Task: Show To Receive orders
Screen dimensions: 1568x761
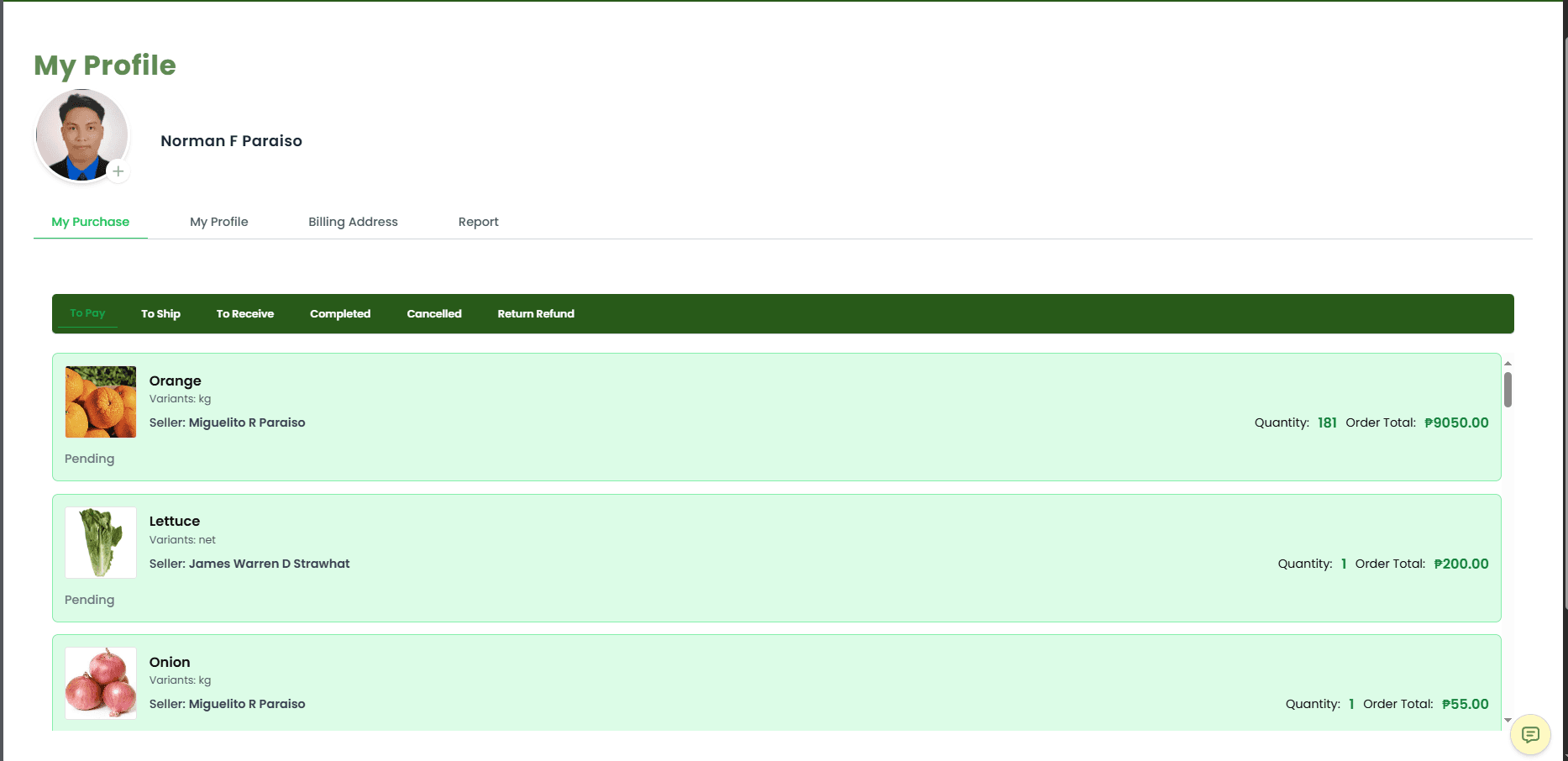Action: click(x=245, y=313)
